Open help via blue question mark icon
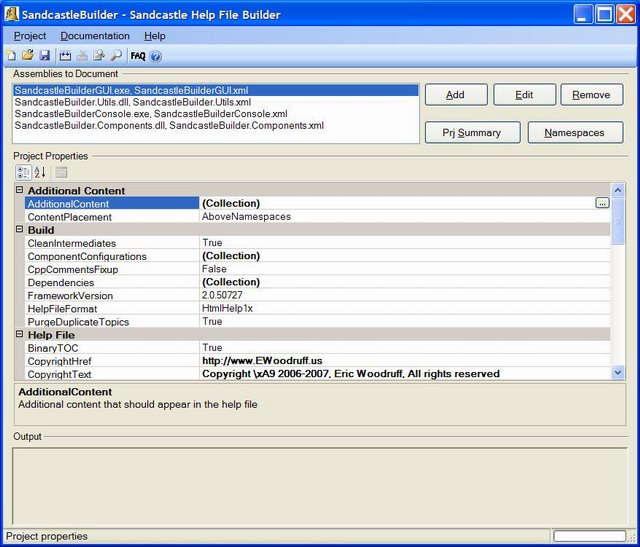 point(156,56)
